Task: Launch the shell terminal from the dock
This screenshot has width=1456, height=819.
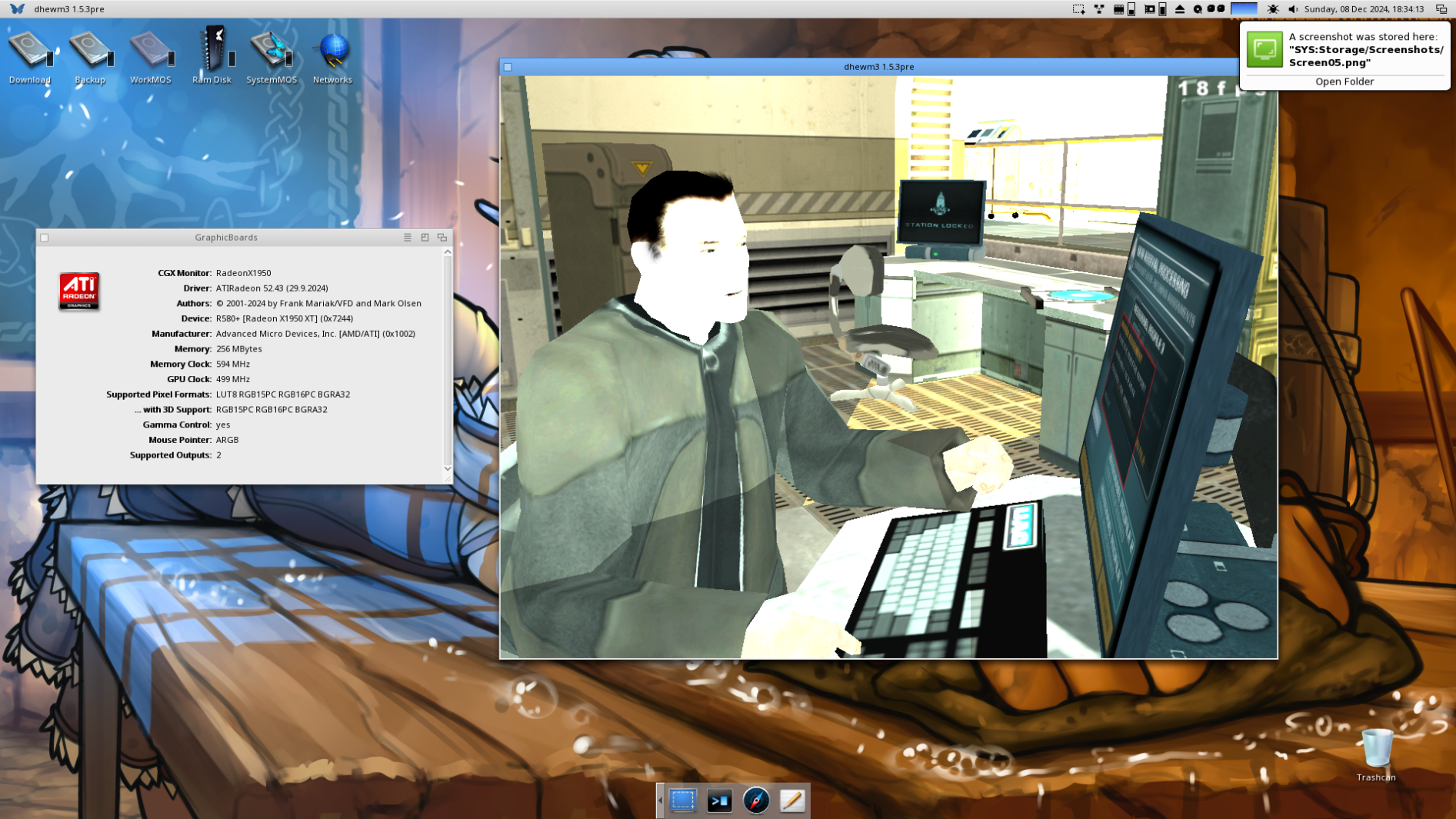Action: click(x=719, y=801)
